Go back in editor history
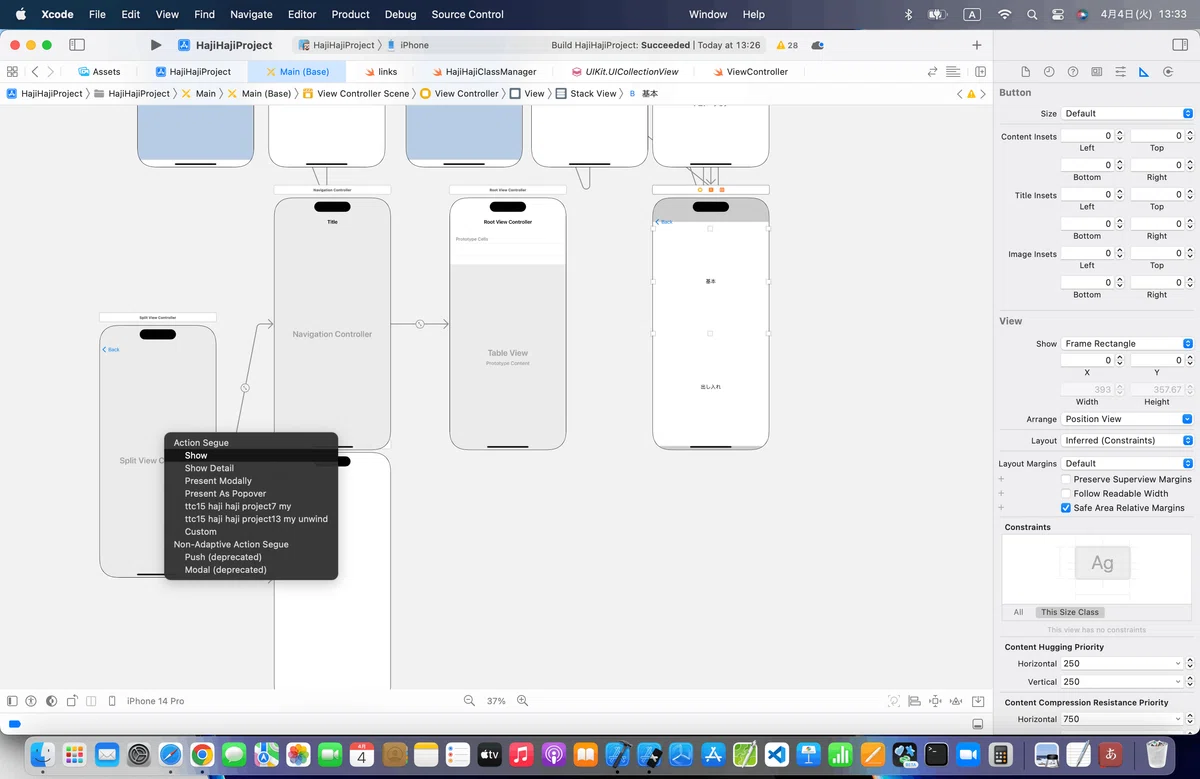The width and height of the screenshot is (1200, 779). click(35, 72)
